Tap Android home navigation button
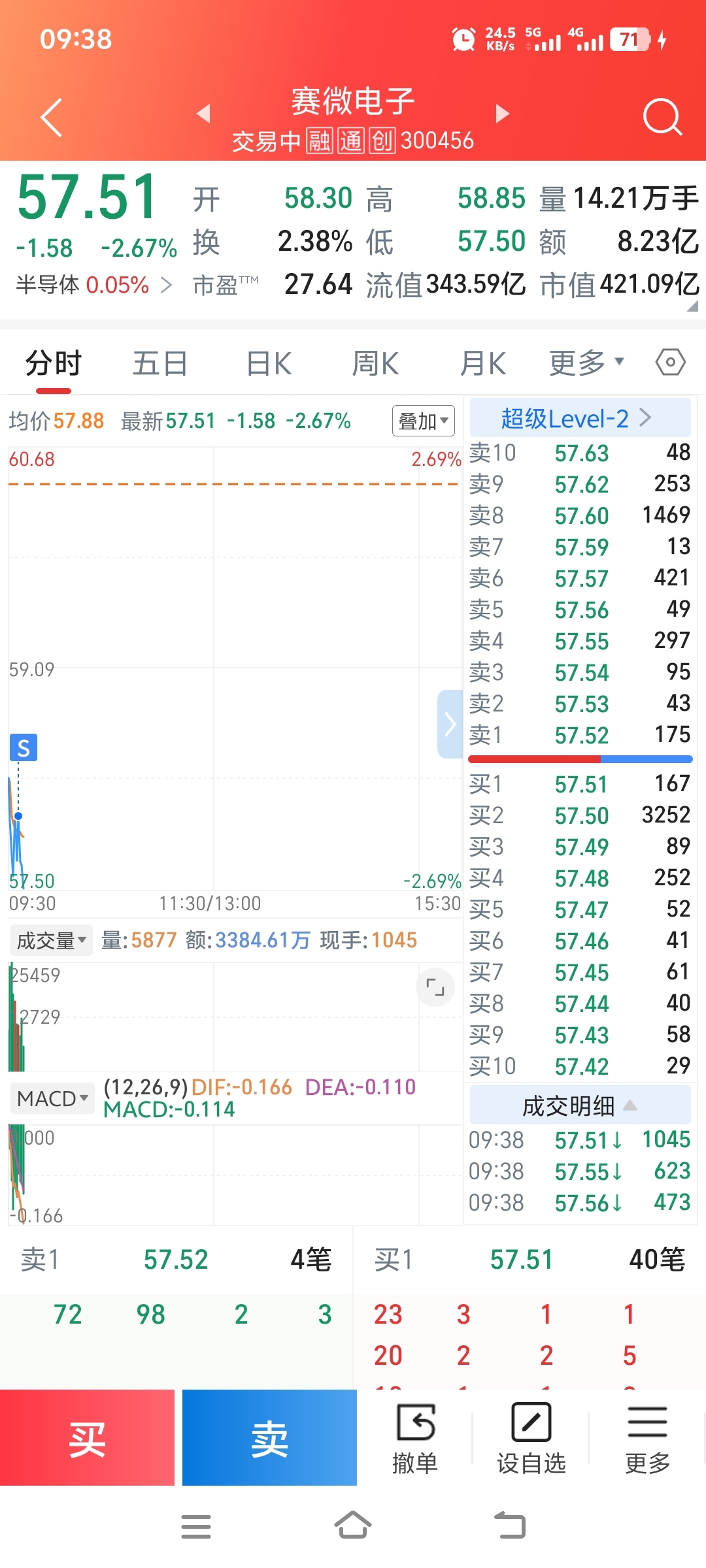The height and width of the screenshot is (1568, 706). (x=353, y=1525)
